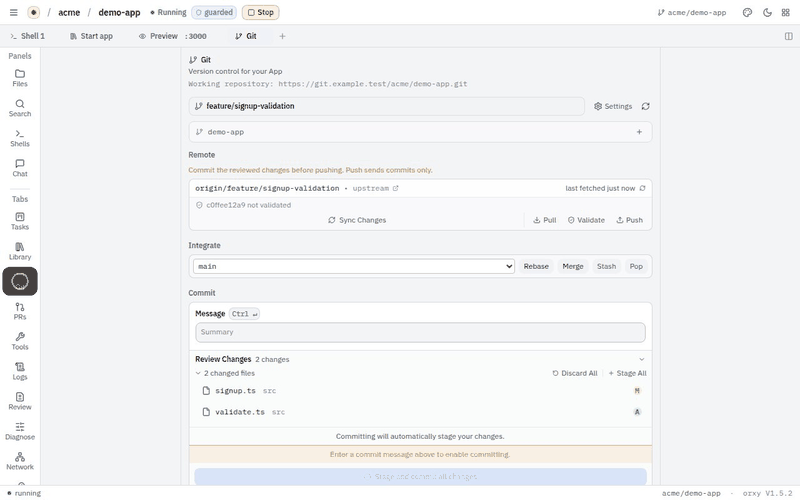
Task: Open the hamburger menu
Action: pyautogui.click(x=14, y=12)
